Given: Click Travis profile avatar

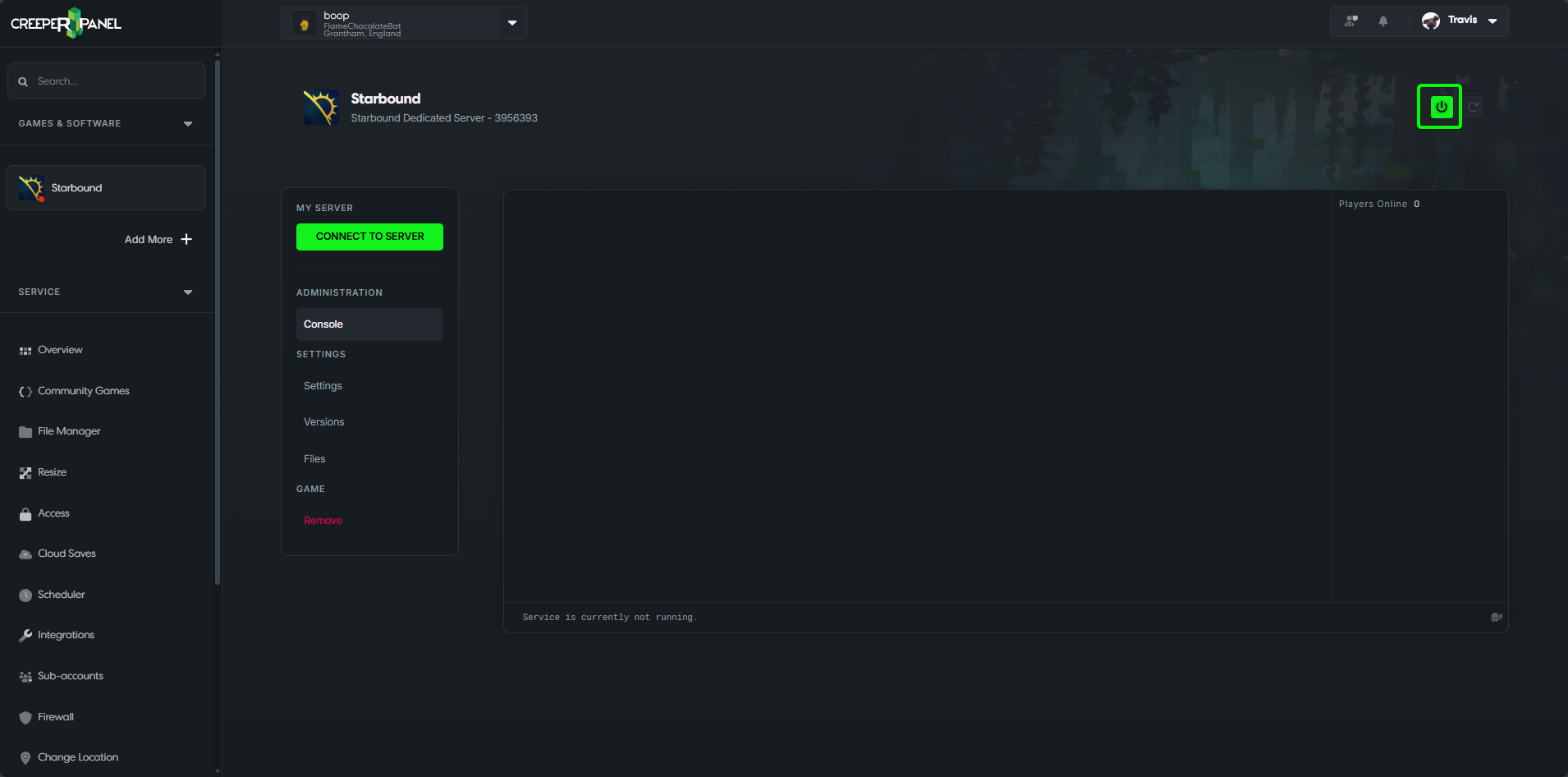Looking at the screenshot, I should point(1431,21).
